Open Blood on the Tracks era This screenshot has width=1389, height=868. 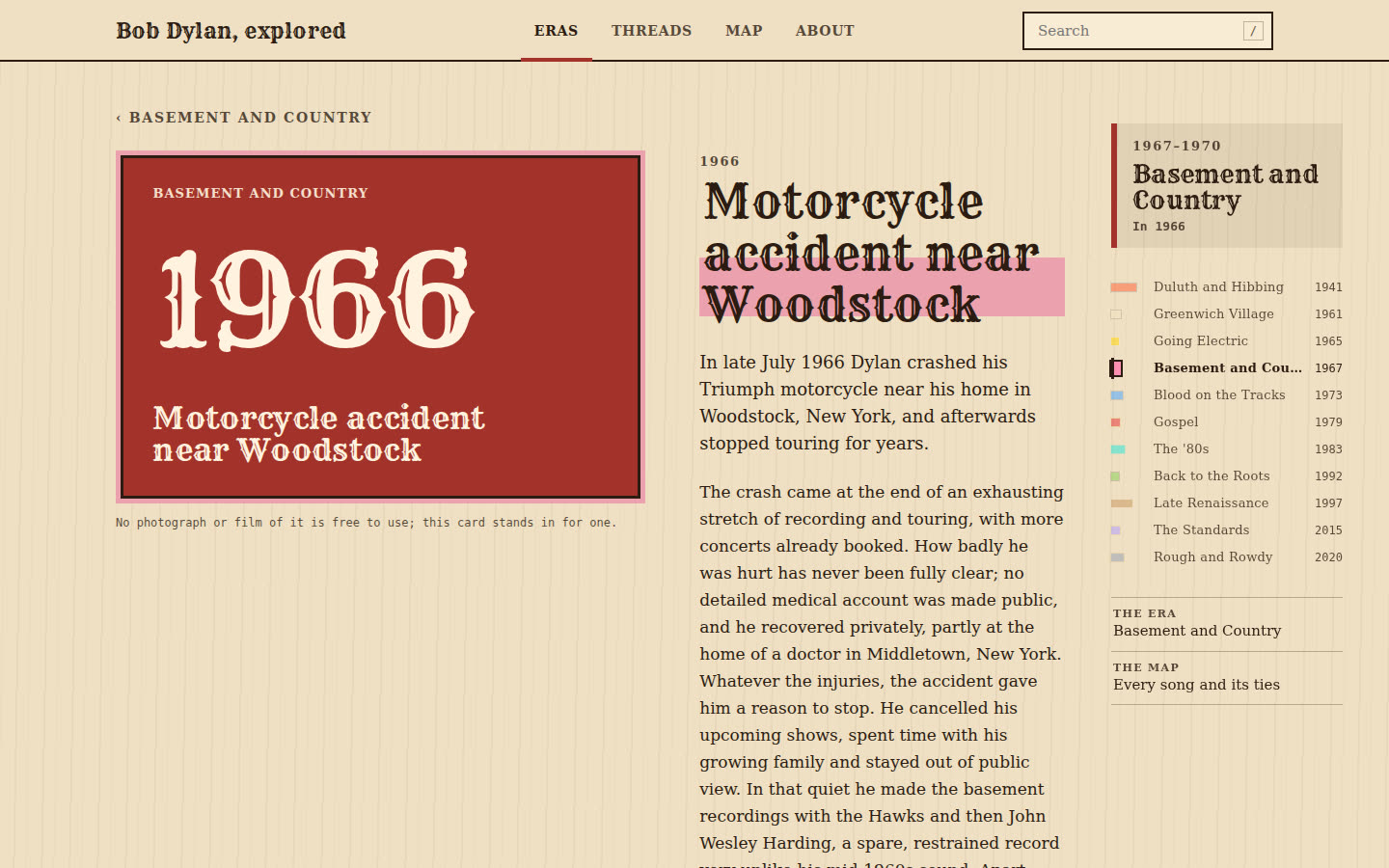click(x=1227, y=395)
